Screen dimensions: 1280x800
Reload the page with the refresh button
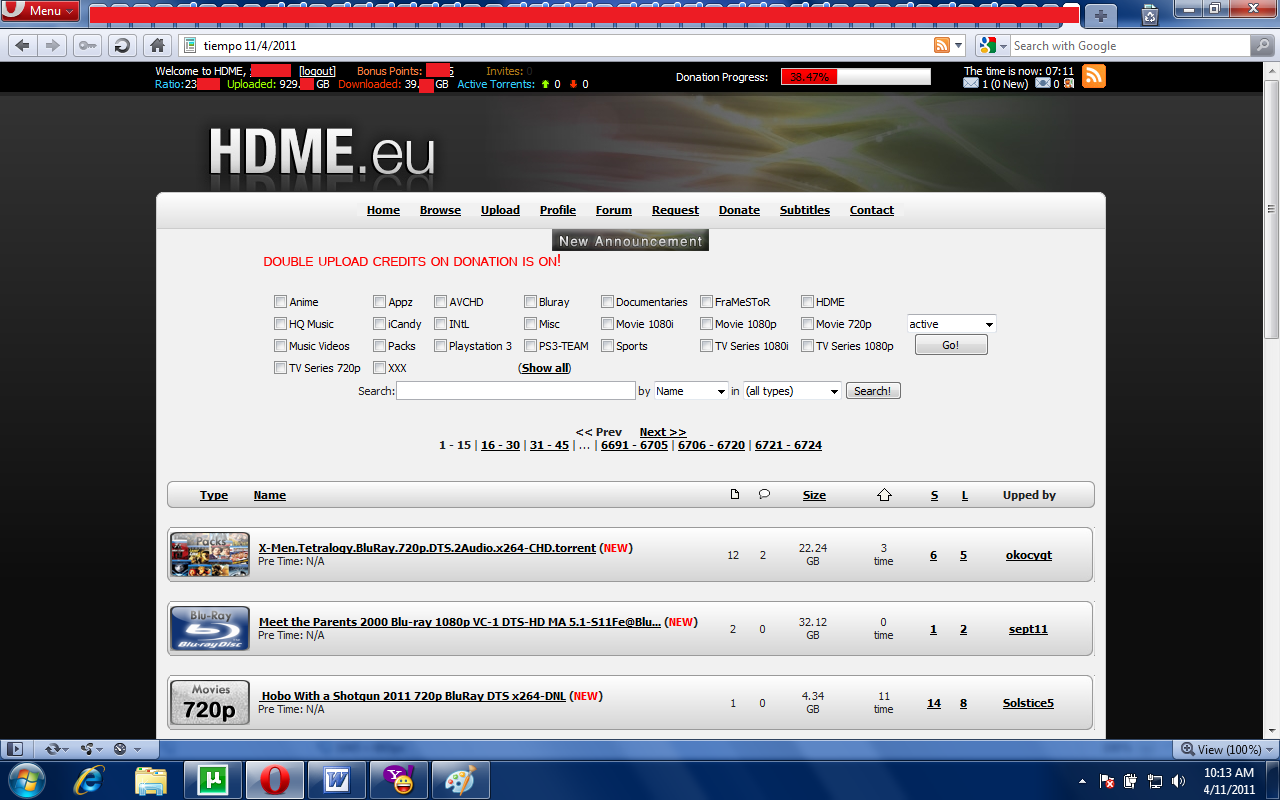point(121,45)
